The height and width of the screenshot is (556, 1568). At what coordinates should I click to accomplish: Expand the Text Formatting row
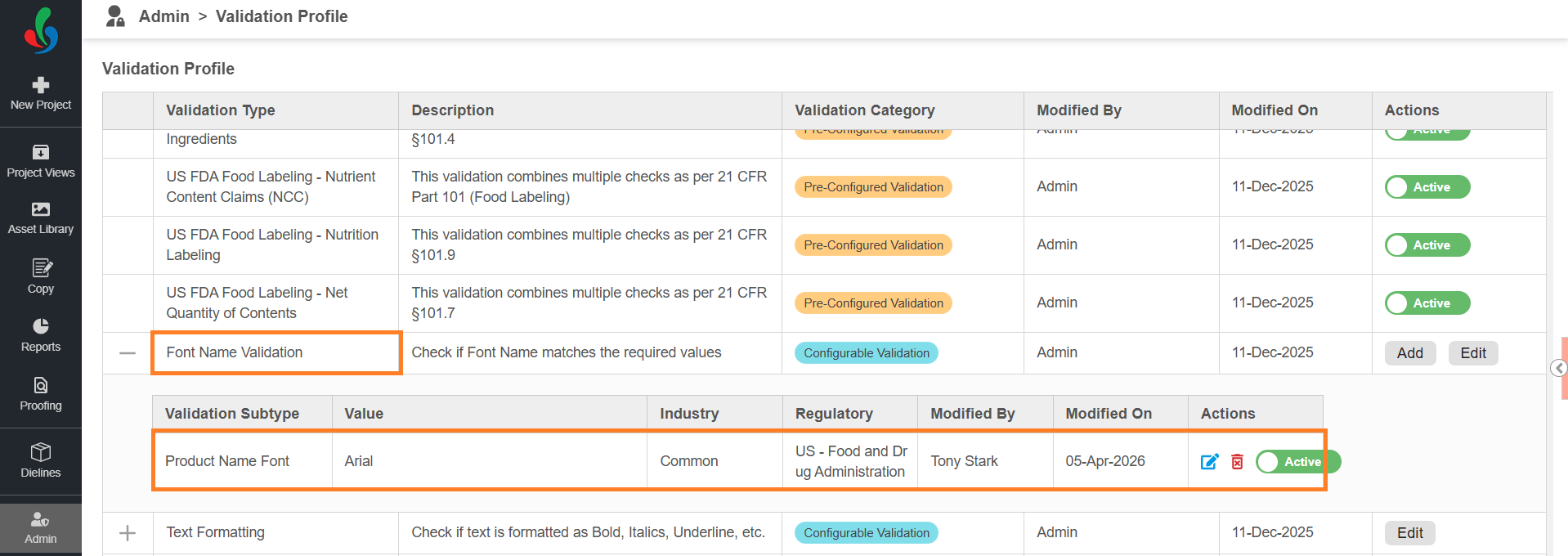pos(128,533)
